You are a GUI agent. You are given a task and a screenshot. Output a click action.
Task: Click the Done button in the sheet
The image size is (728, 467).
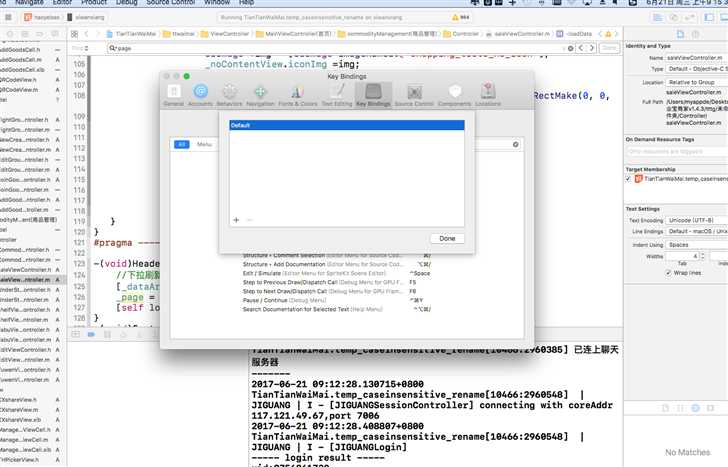[x=447, y=238]
